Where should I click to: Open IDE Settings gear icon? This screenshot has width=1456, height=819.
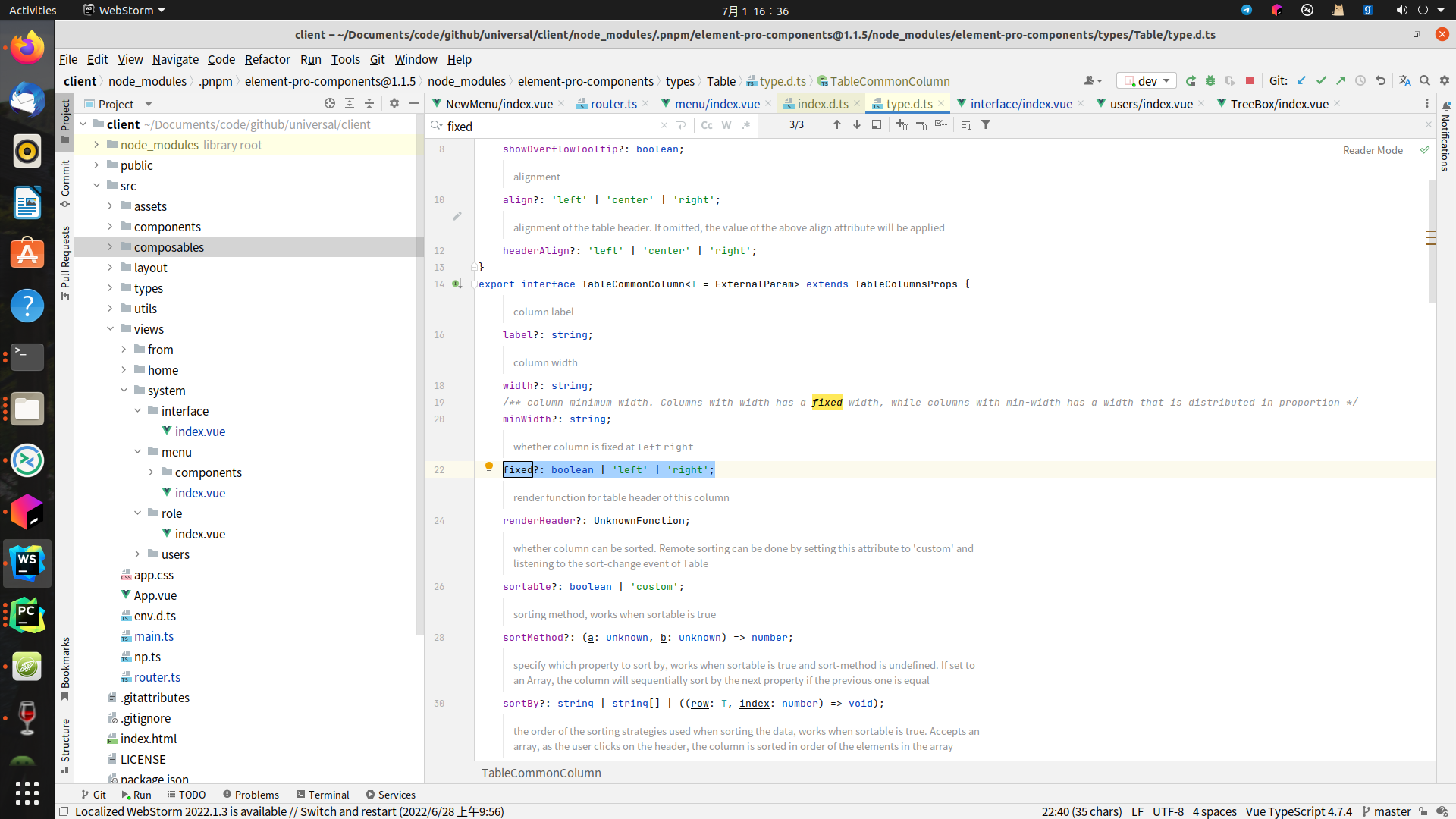coord(1444,80)
